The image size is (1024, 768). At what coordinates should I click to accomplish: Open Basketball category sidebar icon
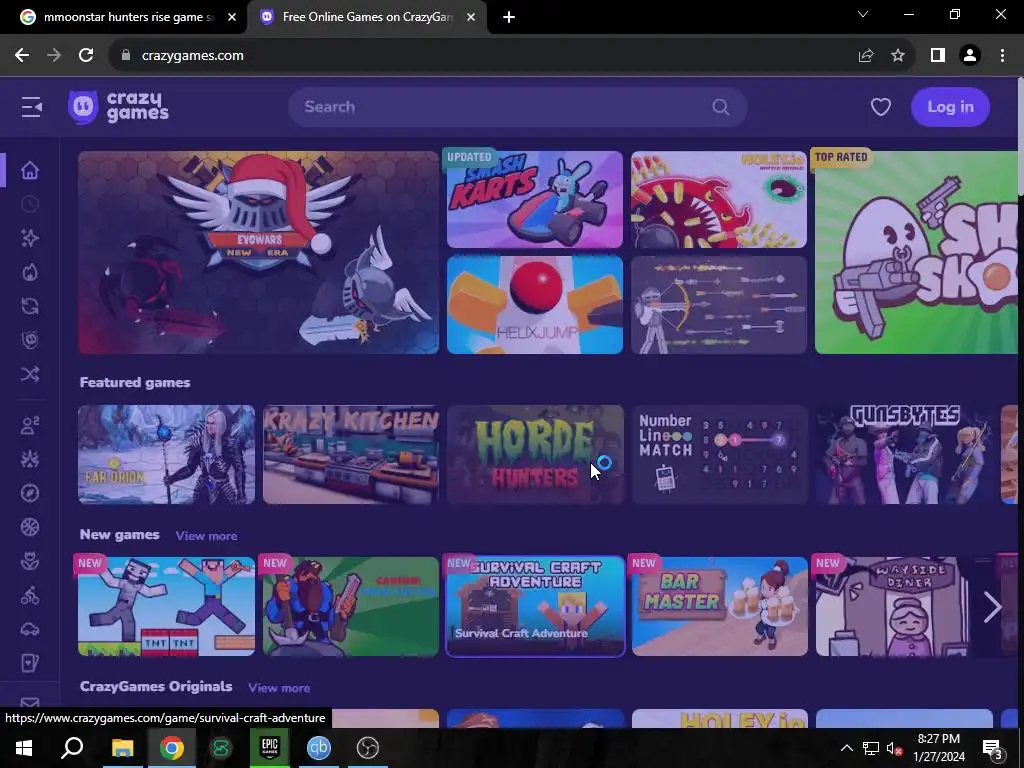coord(30,527)
